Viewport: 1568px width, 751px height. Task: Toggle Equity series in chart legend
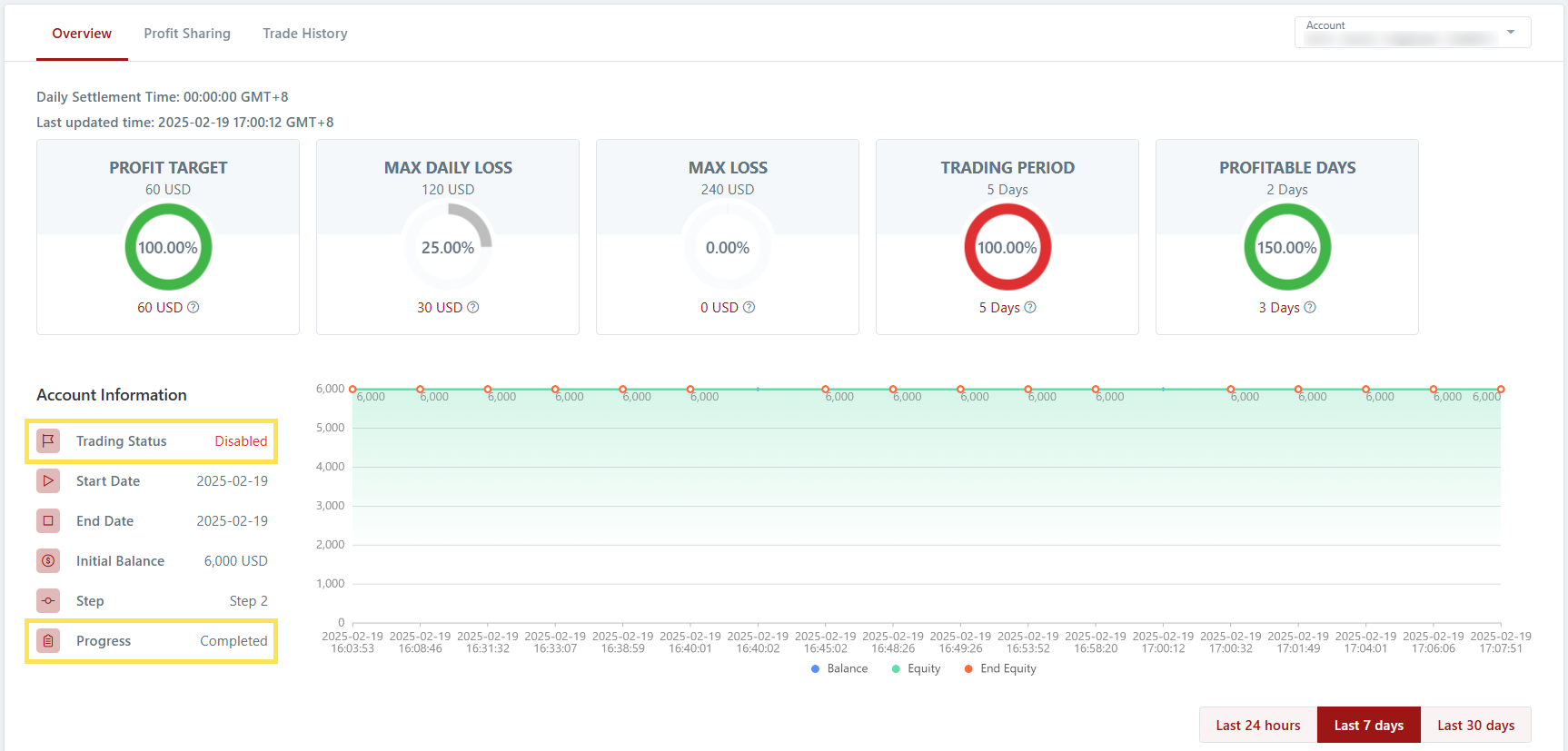coord(916,669)
